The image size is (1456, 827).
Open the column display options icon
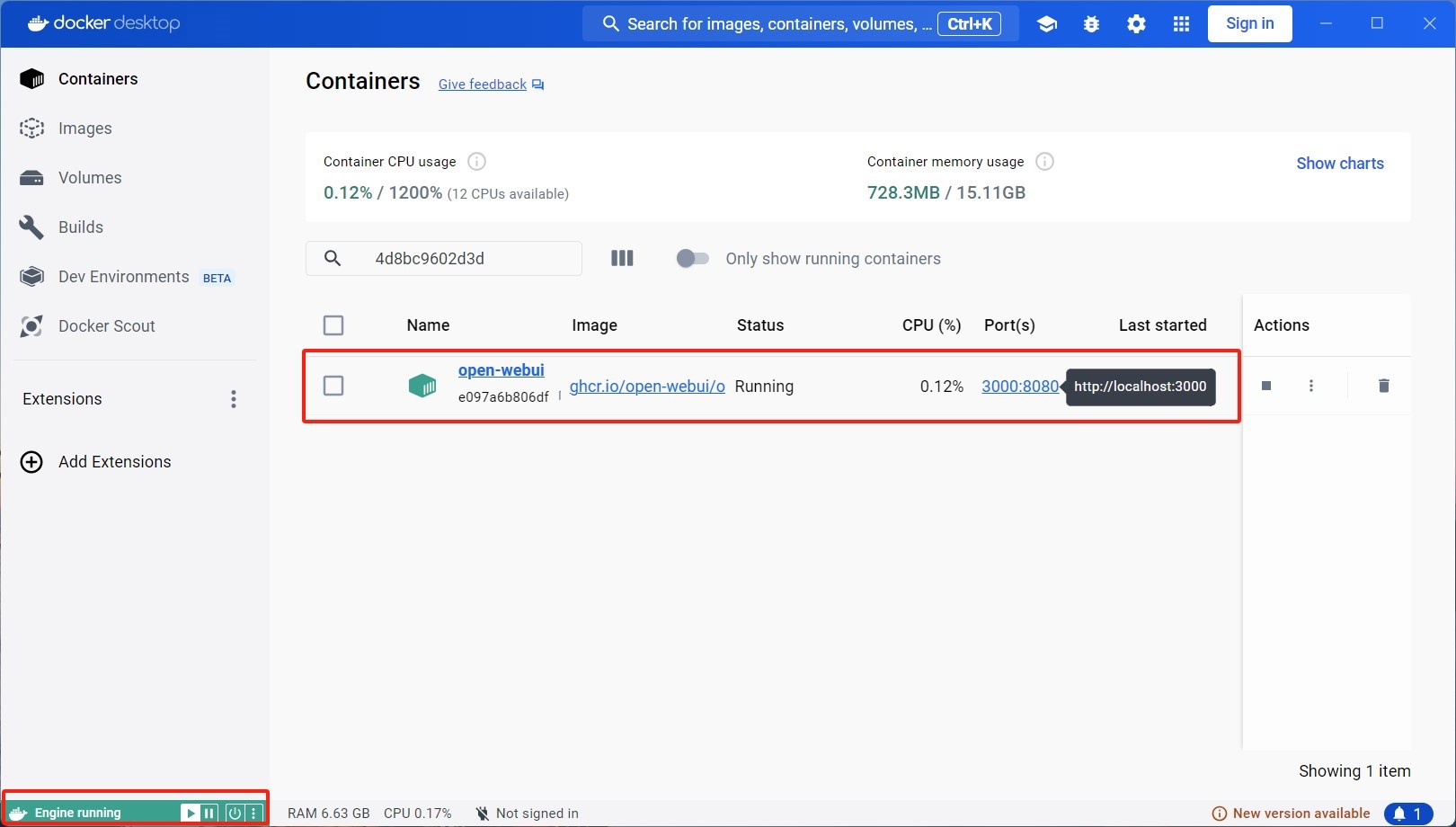(x=622, y=259)
